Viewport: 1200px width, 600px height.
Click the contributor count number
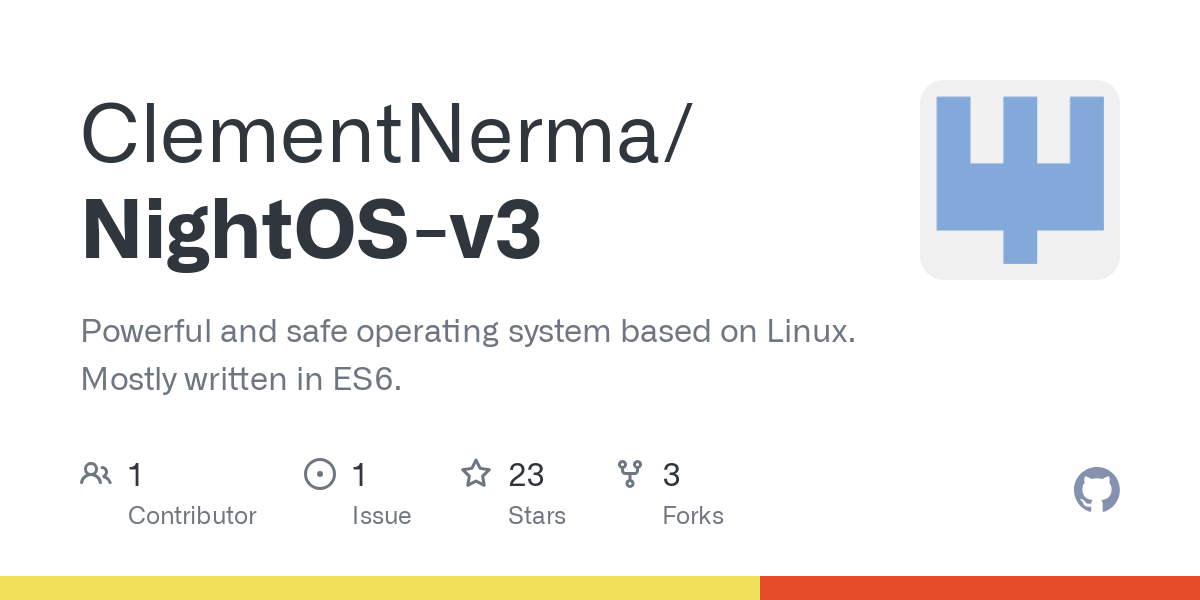pos(135,475)
